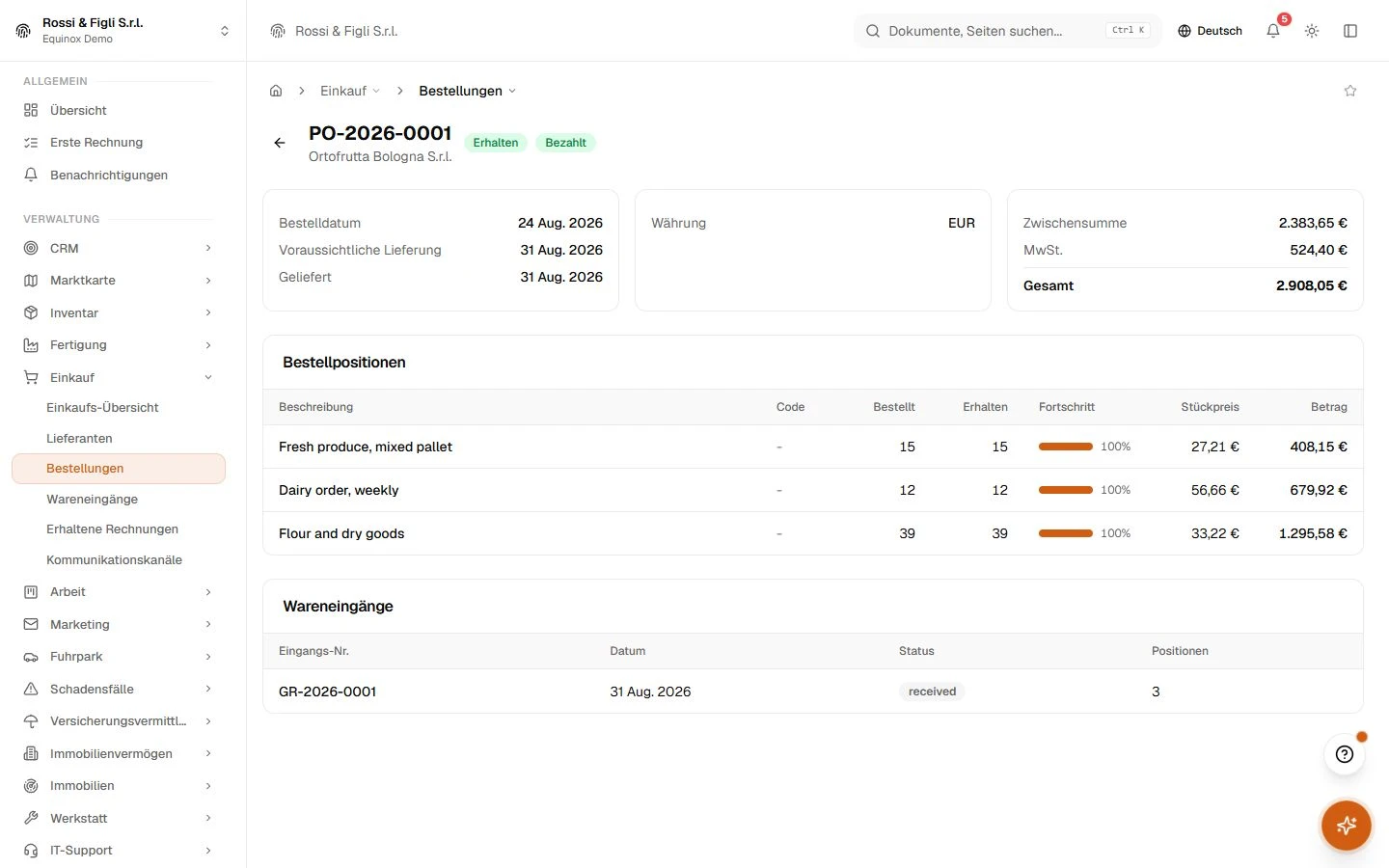Click the home icon in breadcrumb
1389x868 pixels.
pos(276,91)
